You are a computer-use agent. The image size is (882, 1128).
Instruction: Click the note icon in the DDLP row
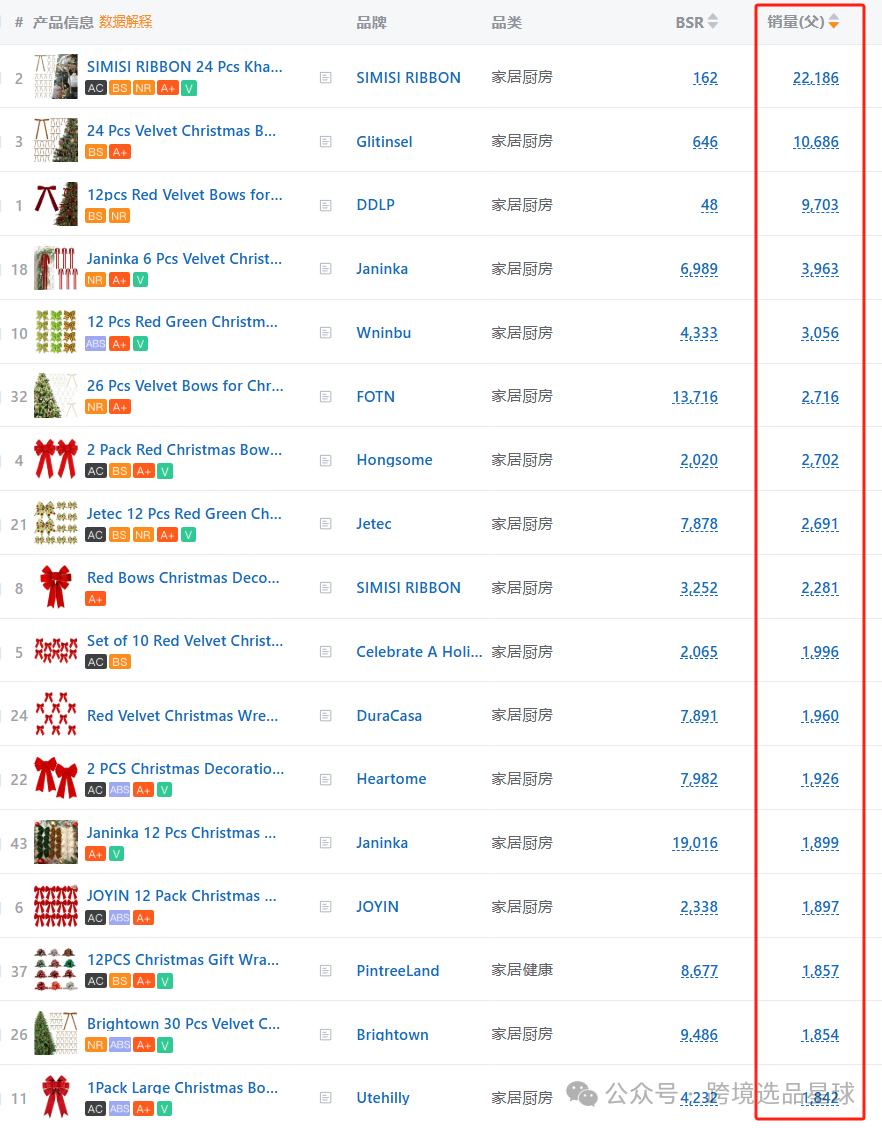tap(325, 206)
